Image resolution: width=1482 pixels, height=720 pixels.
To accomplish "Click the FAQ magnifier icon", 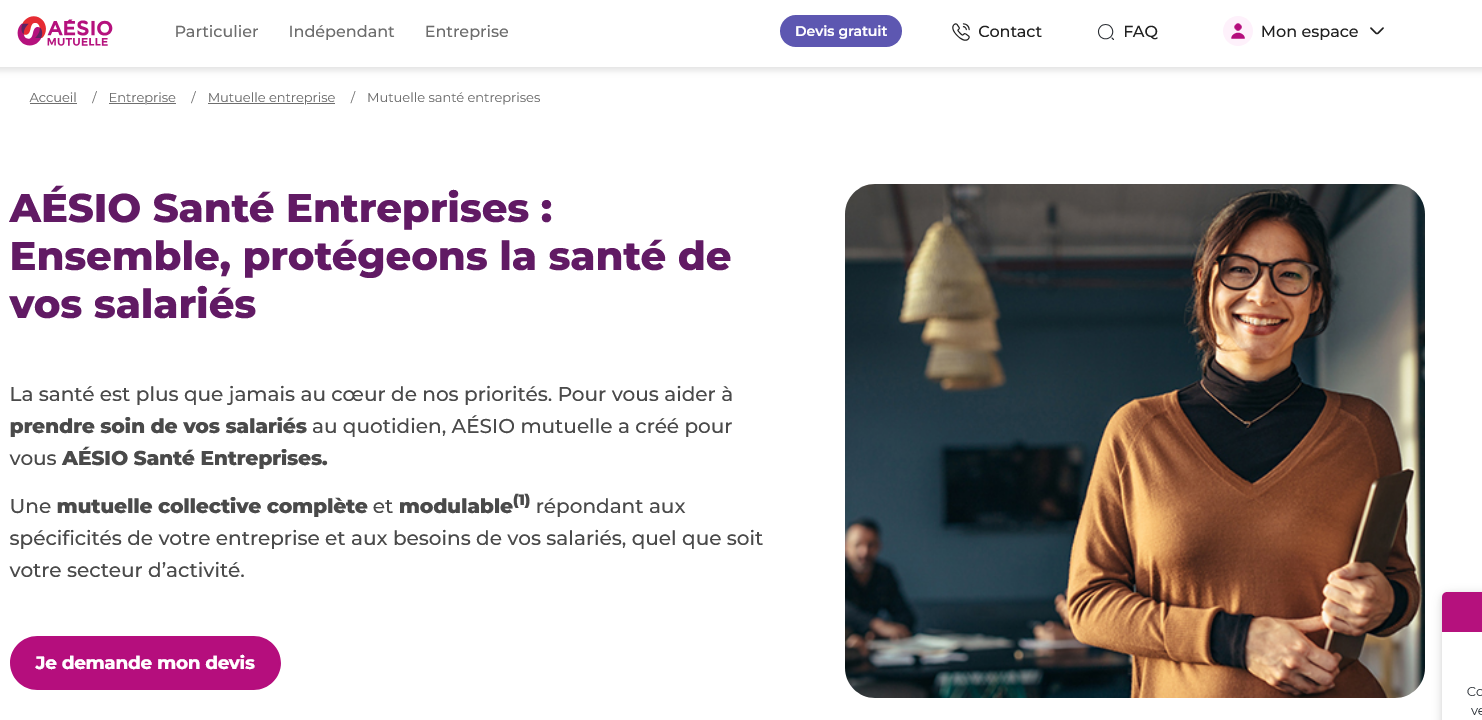I will pyautogui.click(x=1106, y=32).
